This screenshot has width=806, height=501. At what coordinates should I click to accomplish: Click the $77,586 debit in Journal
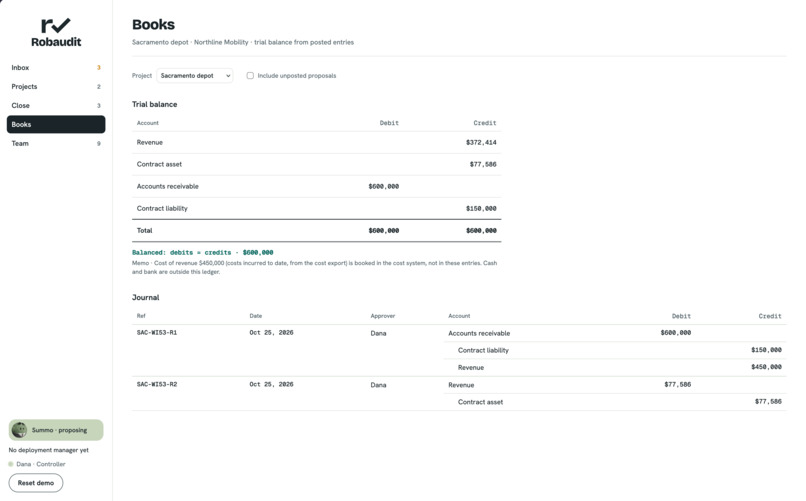[677, 384]
